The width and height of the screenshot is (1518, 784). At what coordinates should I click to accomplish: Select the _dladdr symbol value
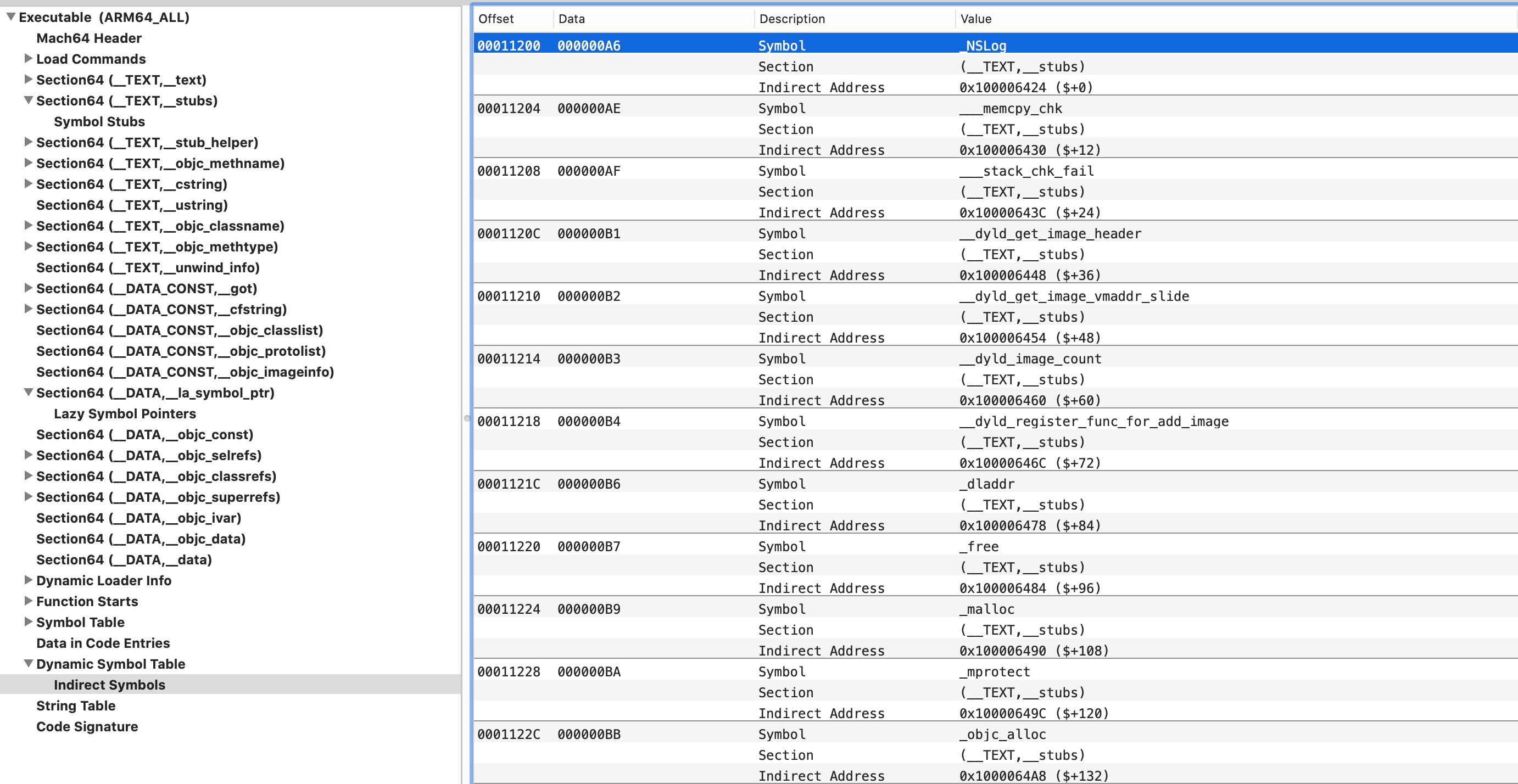point(987,484)
